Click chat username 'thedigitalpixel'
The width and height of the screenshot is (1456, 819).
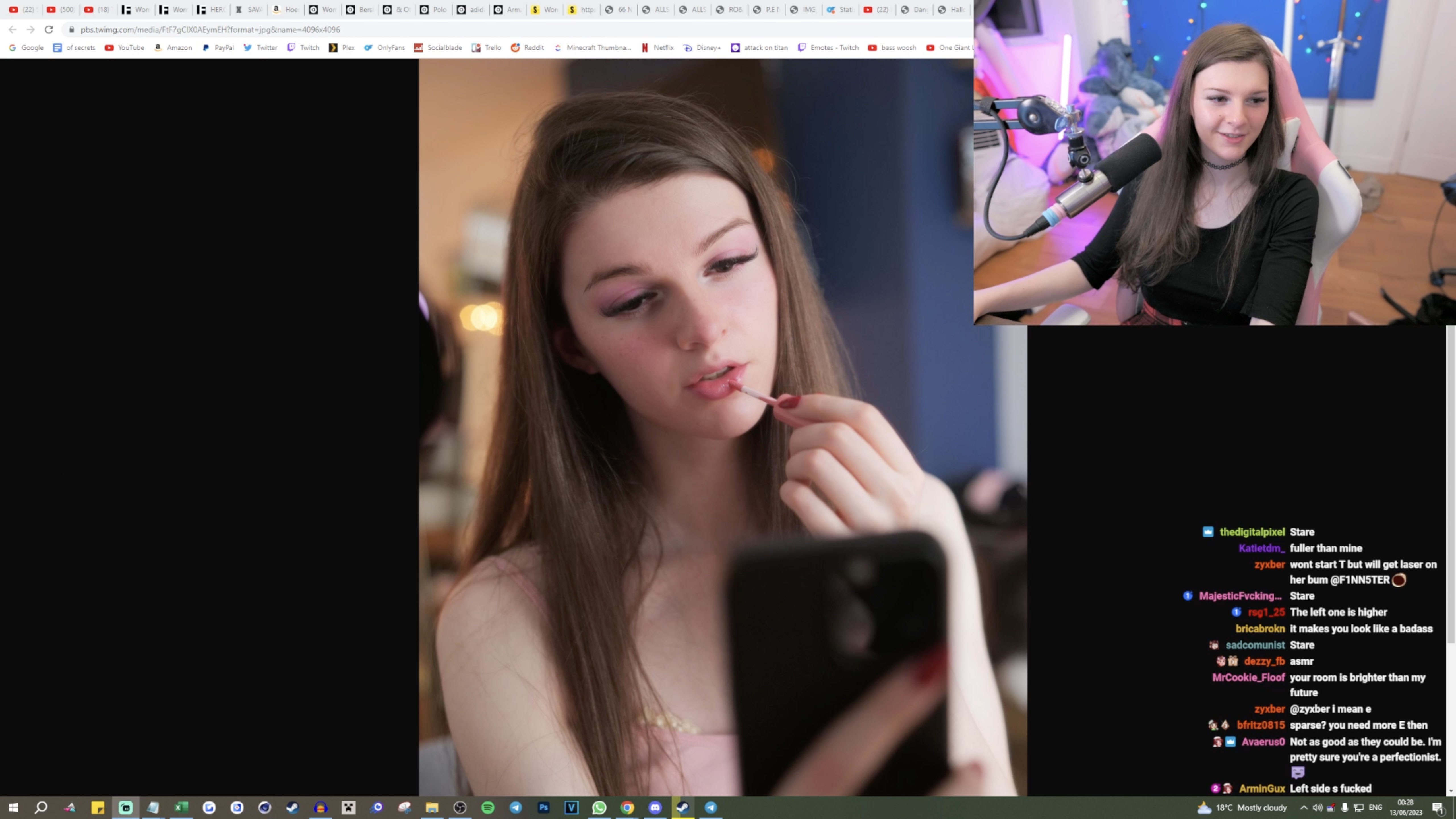1252,532
